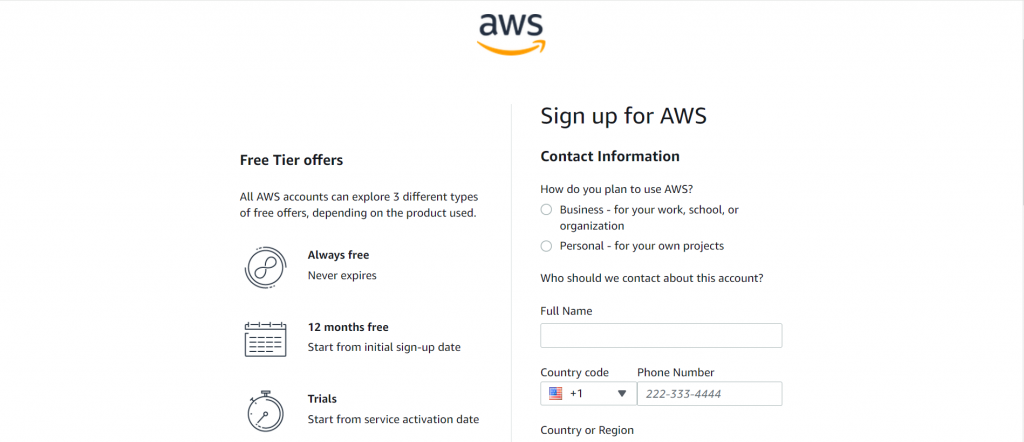Click the Sign up for AWS heading
1024x442 pixels.
pos(623,116)
